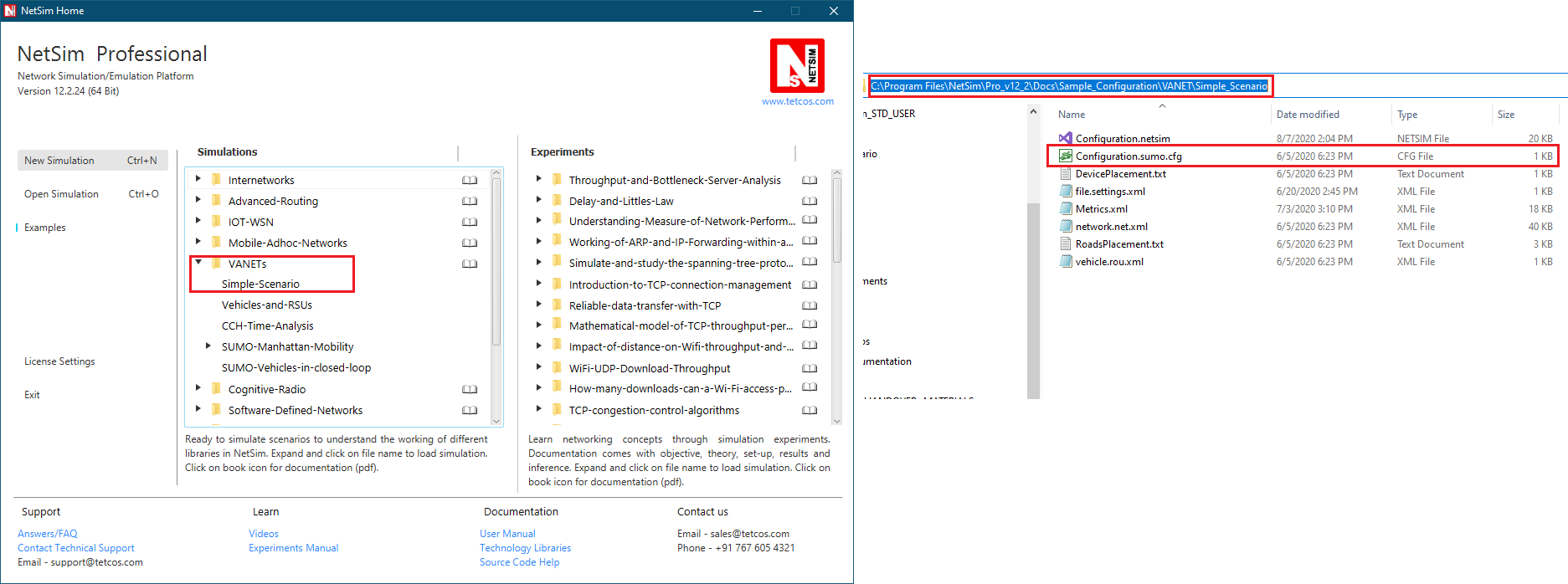1568x584 pixels.
Task: Expand the Delay-and-Littles-Law experiment
Action: coord(538,199)
